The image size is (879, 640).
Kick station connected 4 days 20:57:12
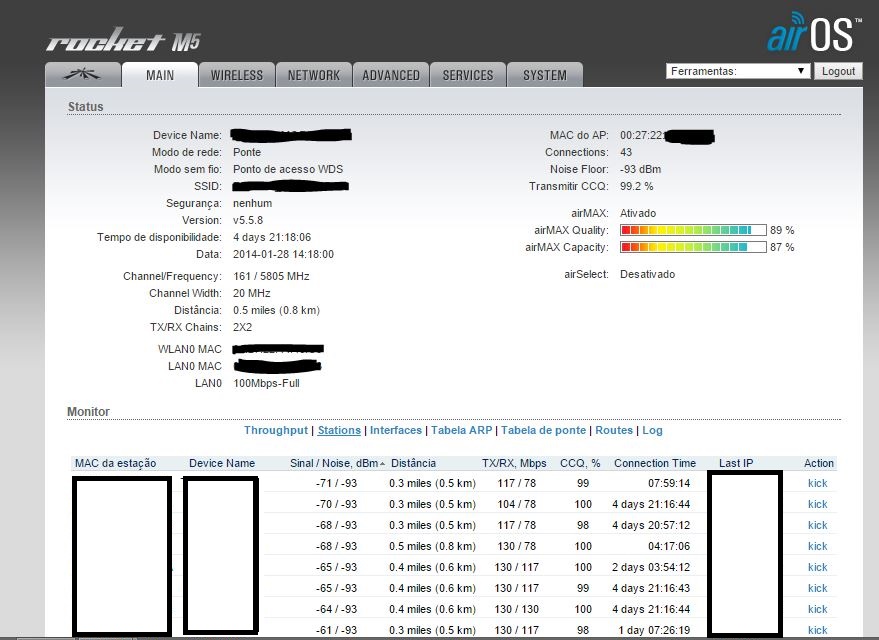point(817,525)
